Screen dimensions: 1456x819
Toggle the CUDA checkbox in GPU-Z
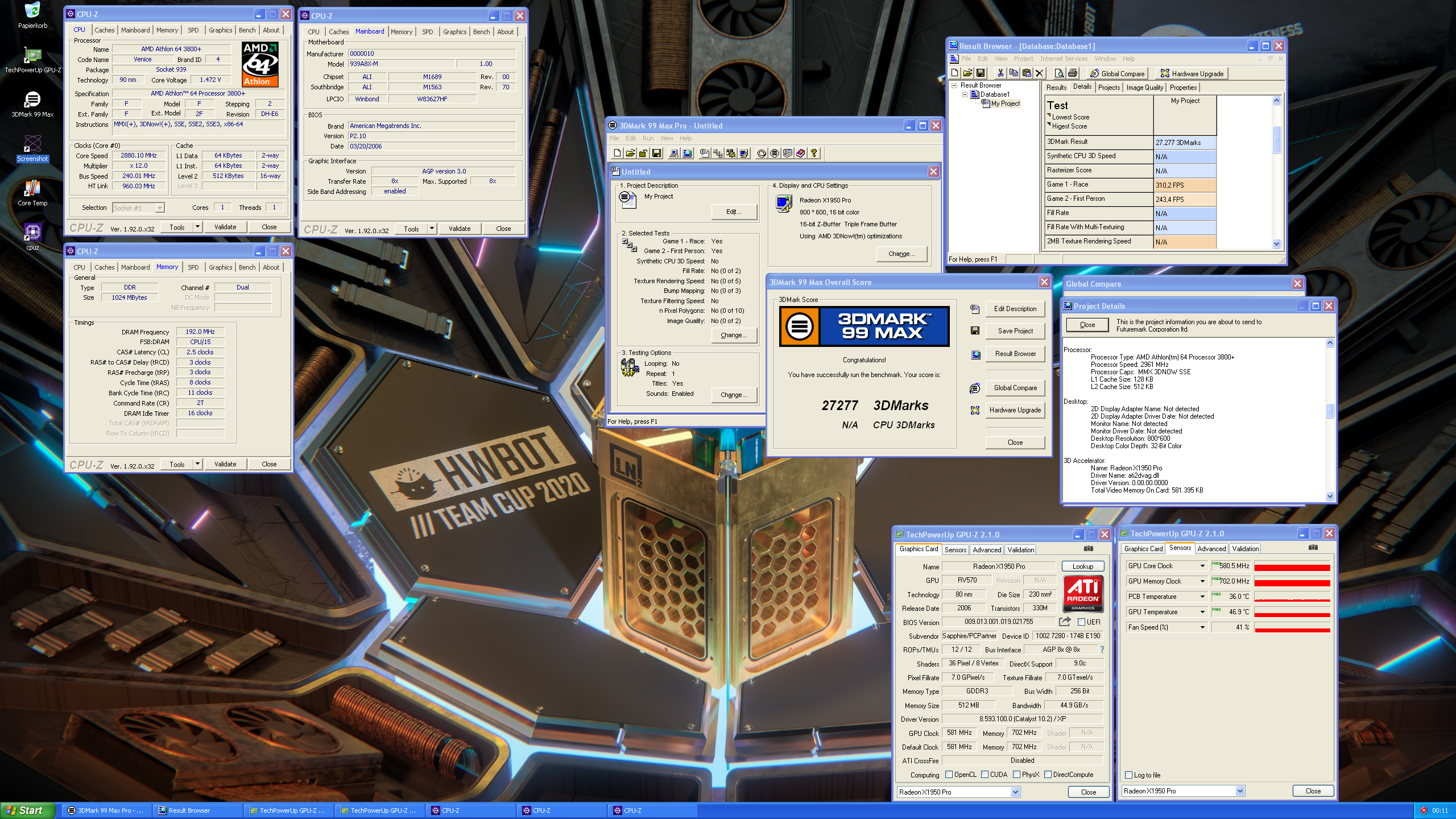pos(985,775)
